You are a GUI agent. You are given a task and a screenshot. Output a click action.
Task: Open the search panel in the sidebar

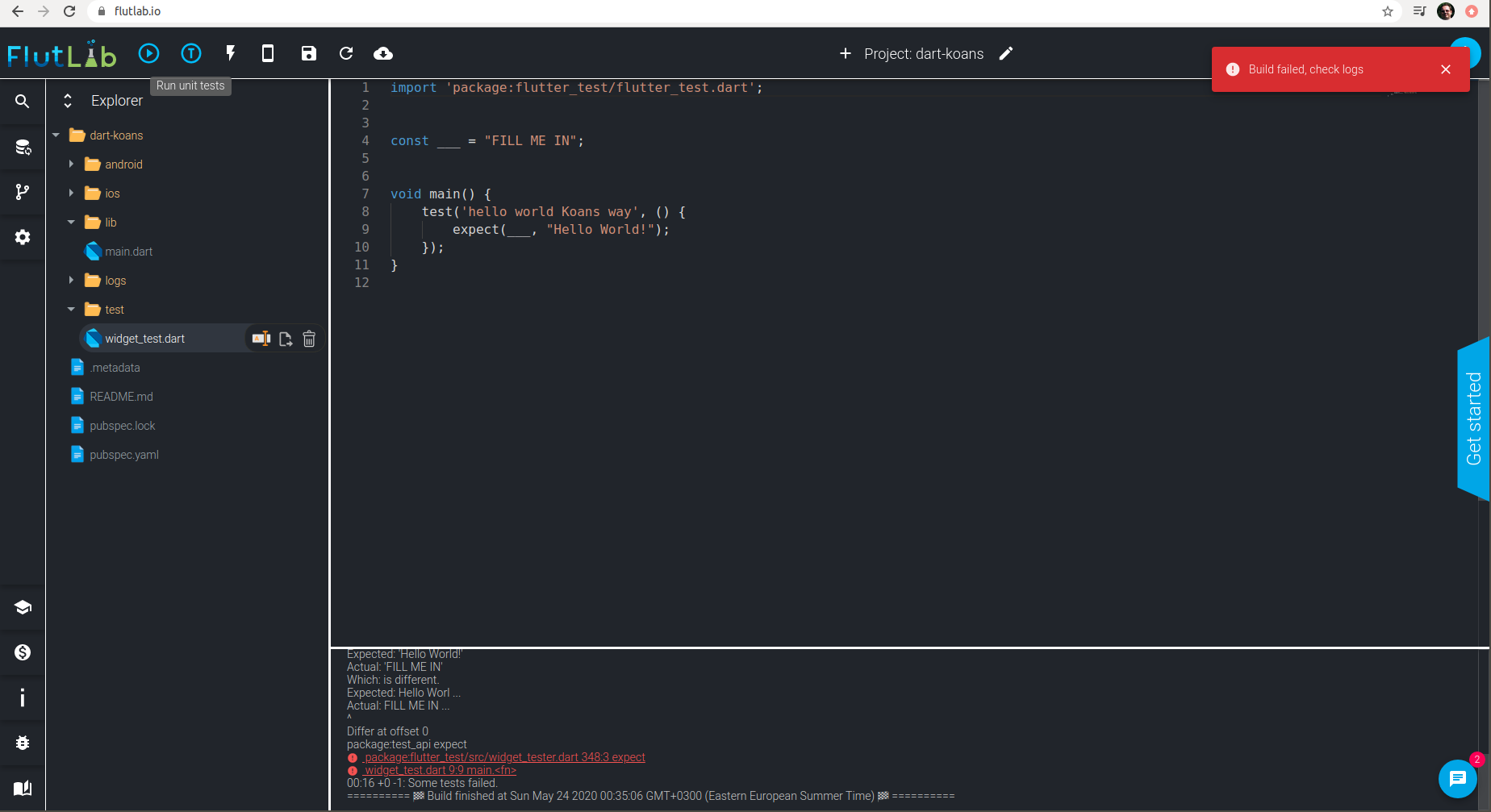pyautogui.click(x=22, y=102)
